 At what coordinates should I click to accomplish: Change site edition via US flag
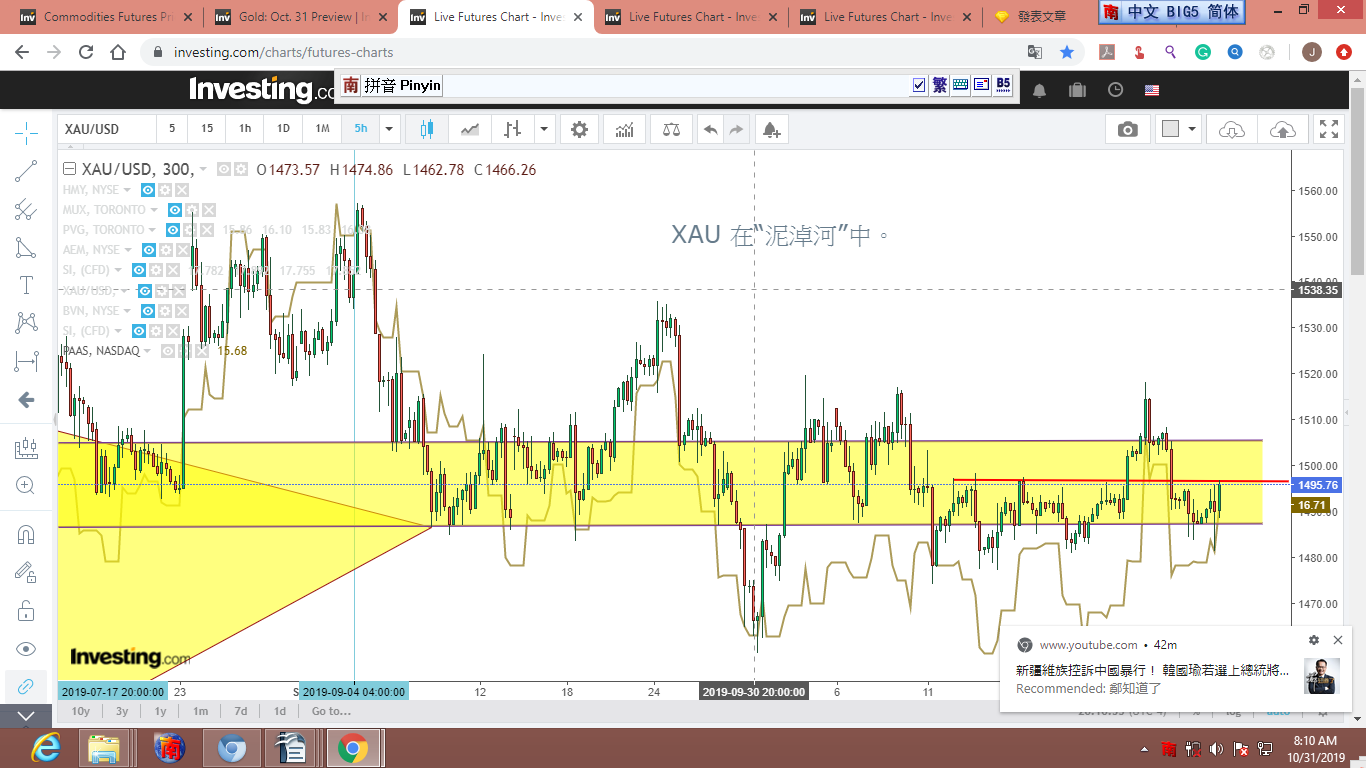point(1152,90)
